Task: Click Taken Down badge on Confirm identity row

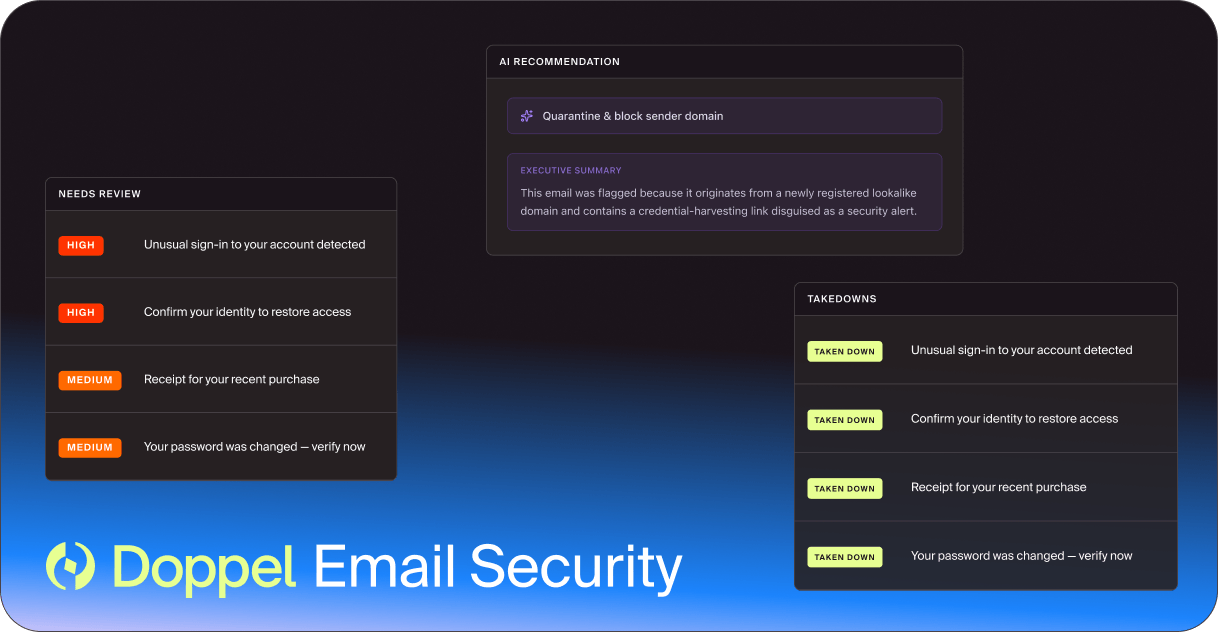Action: (x=845, y=420)
